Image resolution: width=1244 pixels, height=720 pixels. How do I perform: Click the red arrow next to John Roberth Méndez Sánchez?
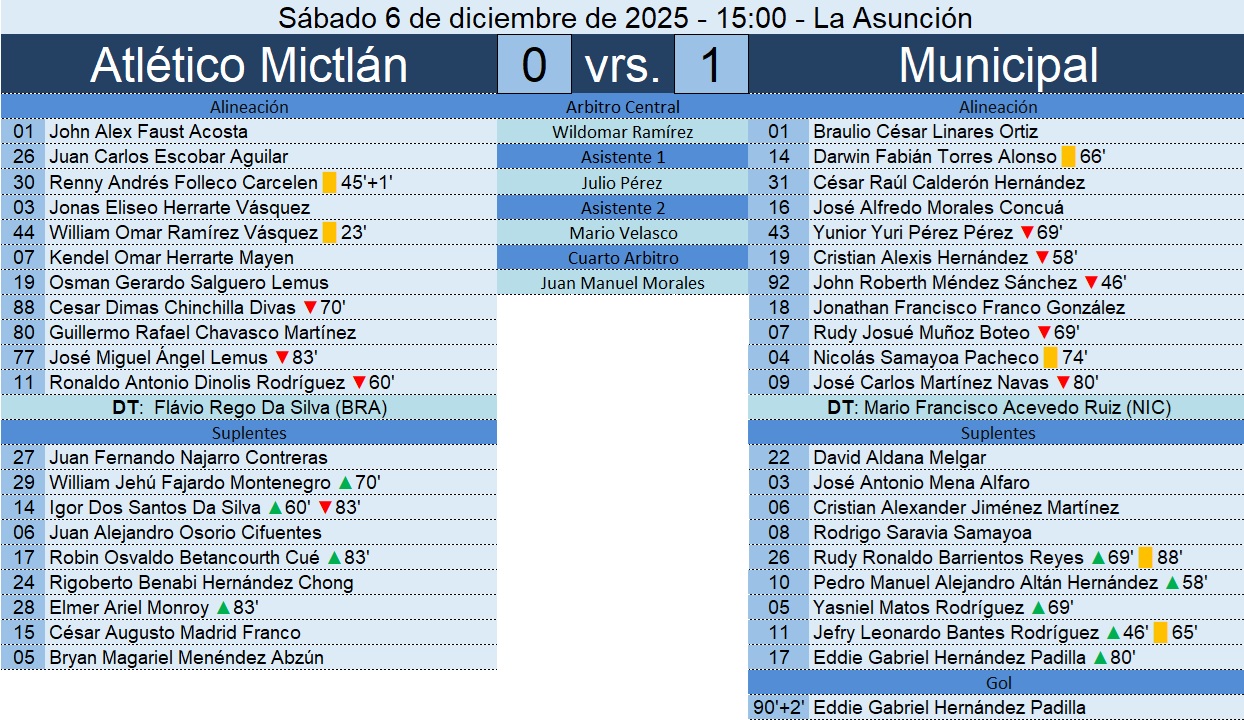point(1091,282)
